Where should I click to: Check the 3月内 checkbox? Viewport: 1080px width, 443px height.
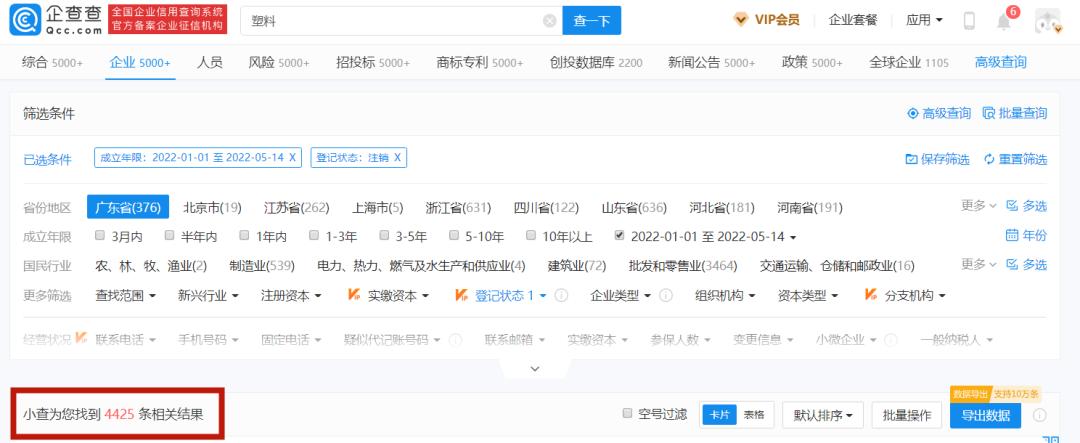[x=100, y=236]
